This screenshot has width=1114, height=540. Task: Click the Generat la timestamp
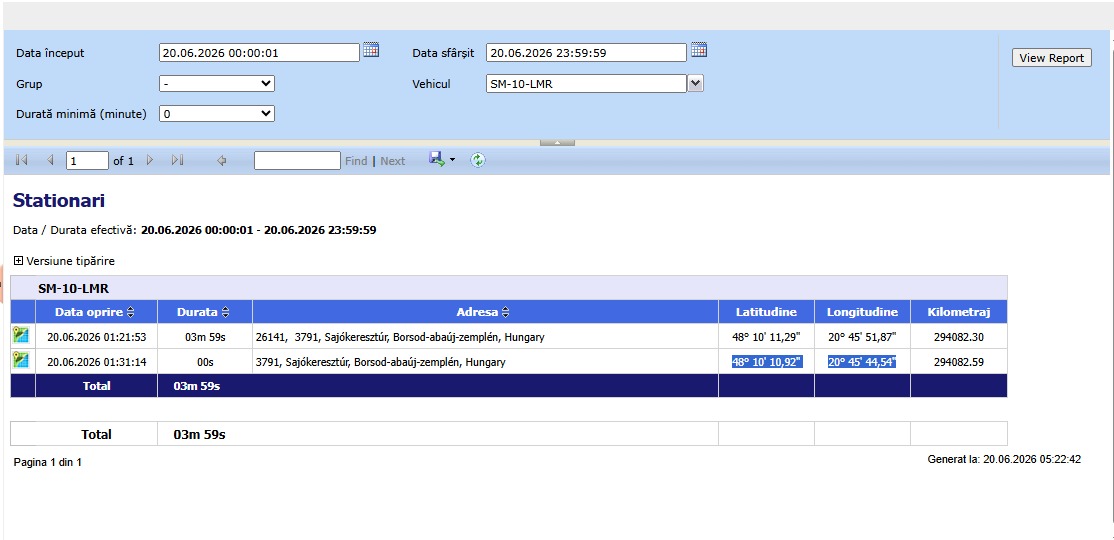point(1004,459)
